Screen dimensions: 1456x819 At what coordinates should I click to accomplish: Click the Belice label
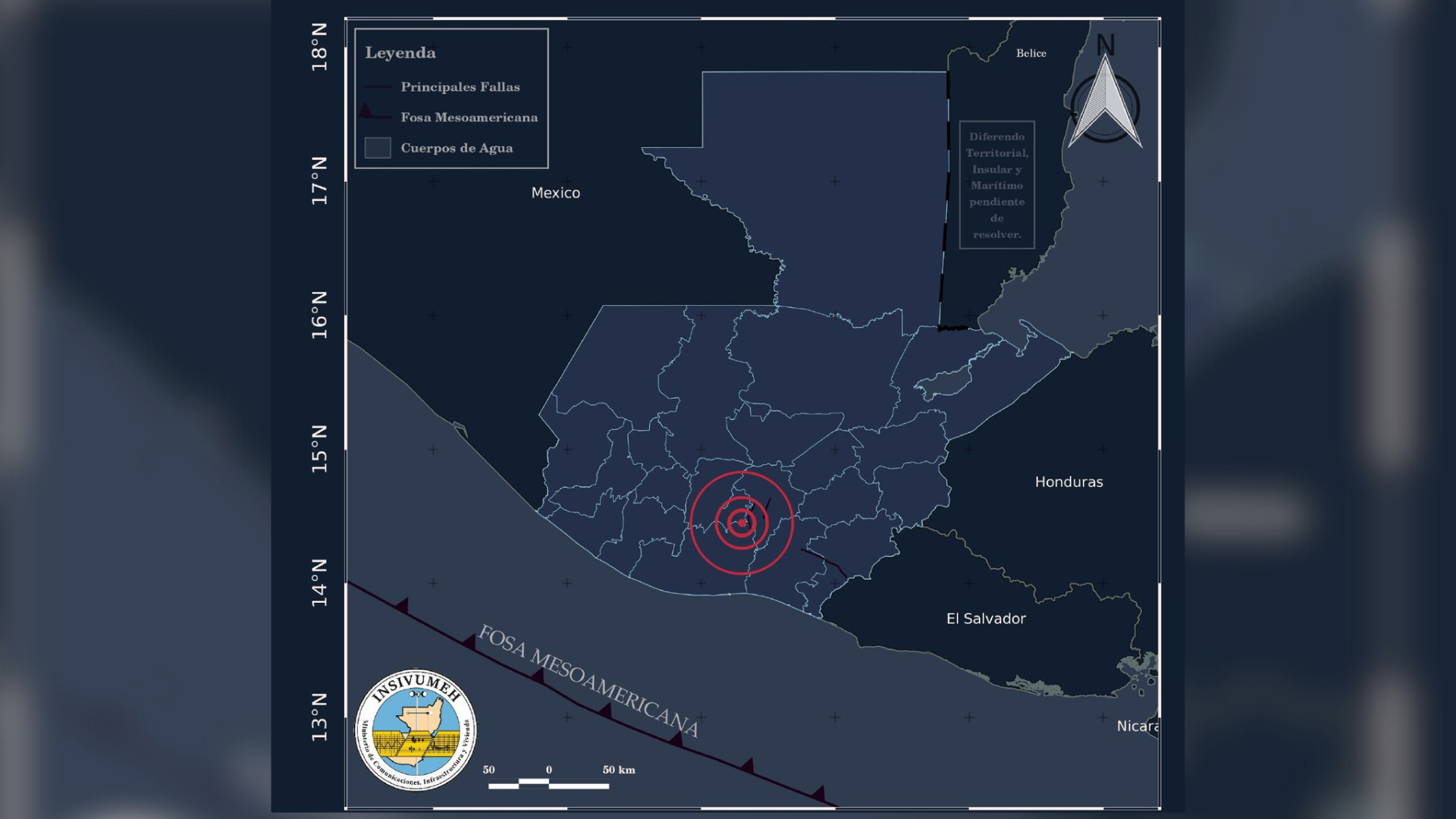point(1031,53)
